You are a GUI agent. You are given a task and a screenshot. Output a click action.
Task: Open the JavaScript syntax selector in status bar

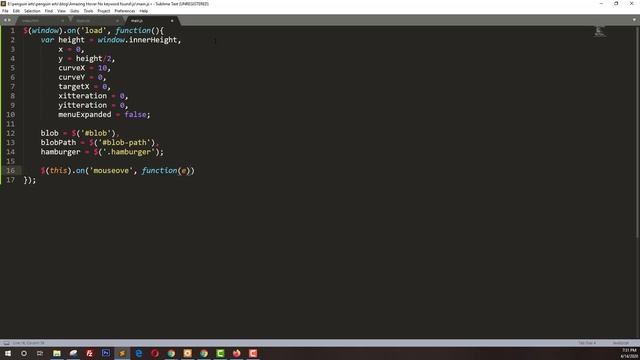(621, 343)
